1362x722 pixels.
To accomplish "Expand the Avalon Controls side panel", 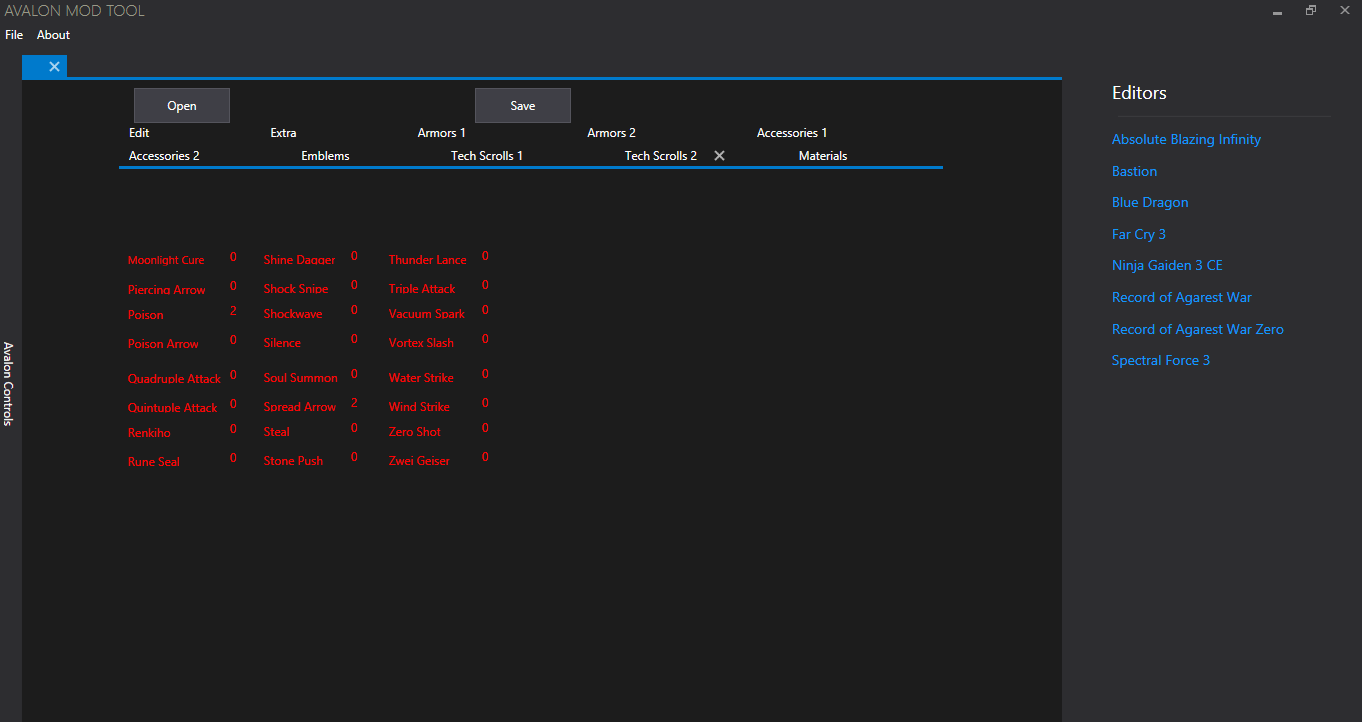I will 8,384.
